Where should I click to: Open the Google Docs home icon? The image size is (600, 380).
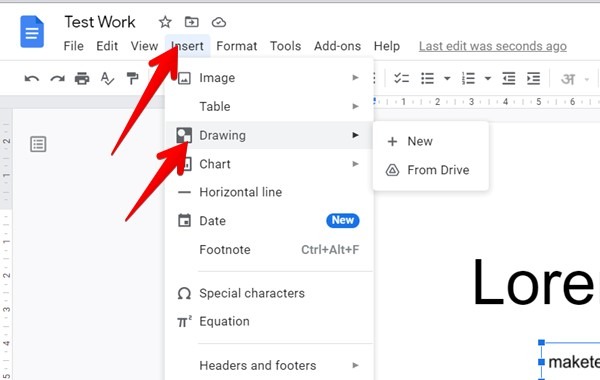[32, 32]
